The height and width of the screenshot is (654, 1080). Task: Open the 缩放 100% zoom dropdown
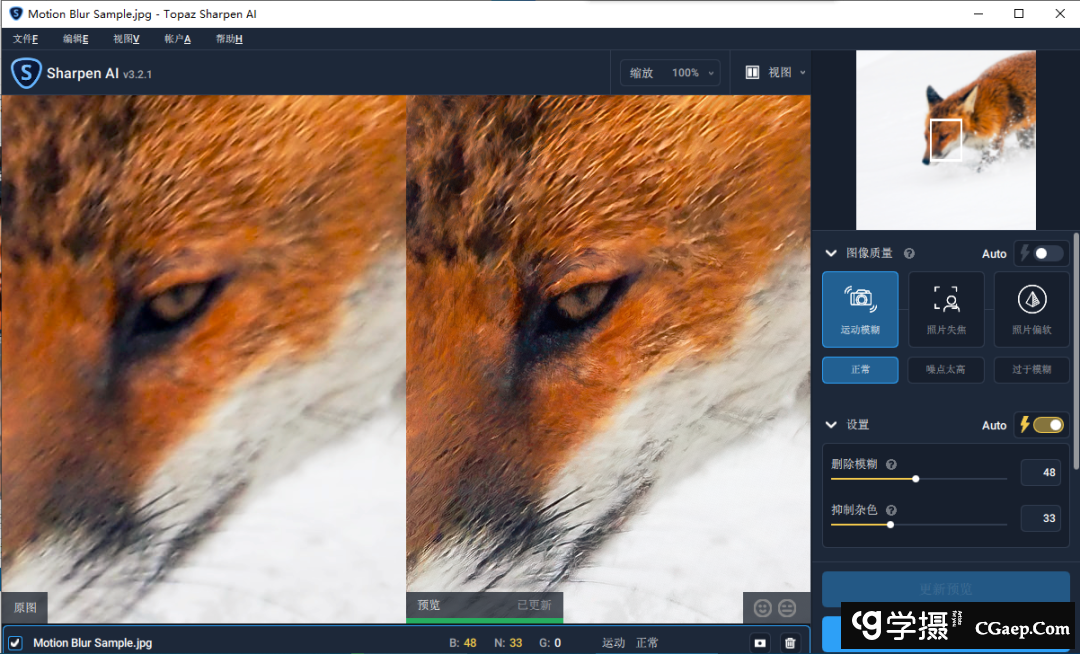click(670, 73)
